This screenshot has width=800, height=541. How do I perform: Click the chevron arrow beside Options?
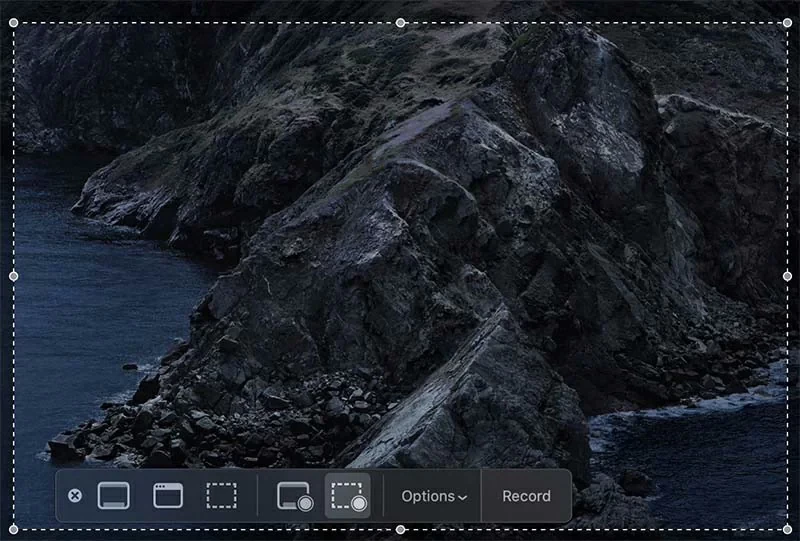[x=462, y=498]
